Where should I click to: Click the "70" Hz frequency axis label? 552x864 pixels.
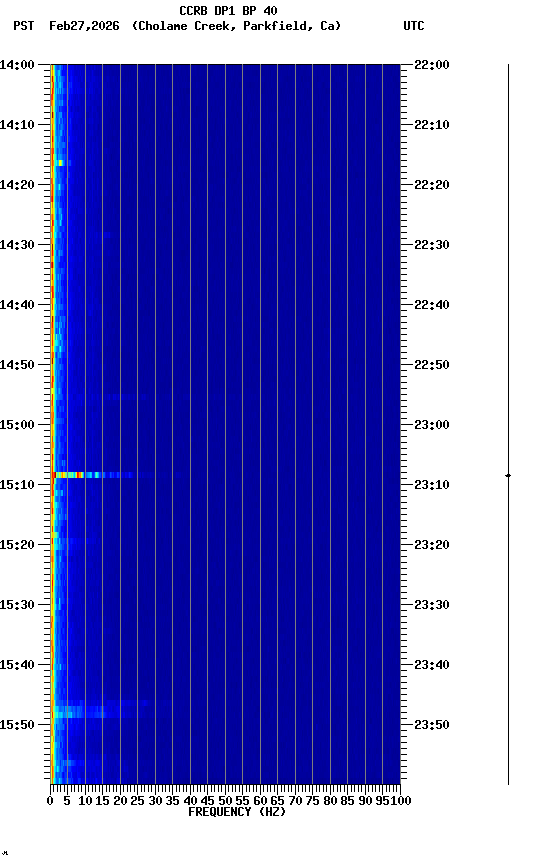[295, 801]
